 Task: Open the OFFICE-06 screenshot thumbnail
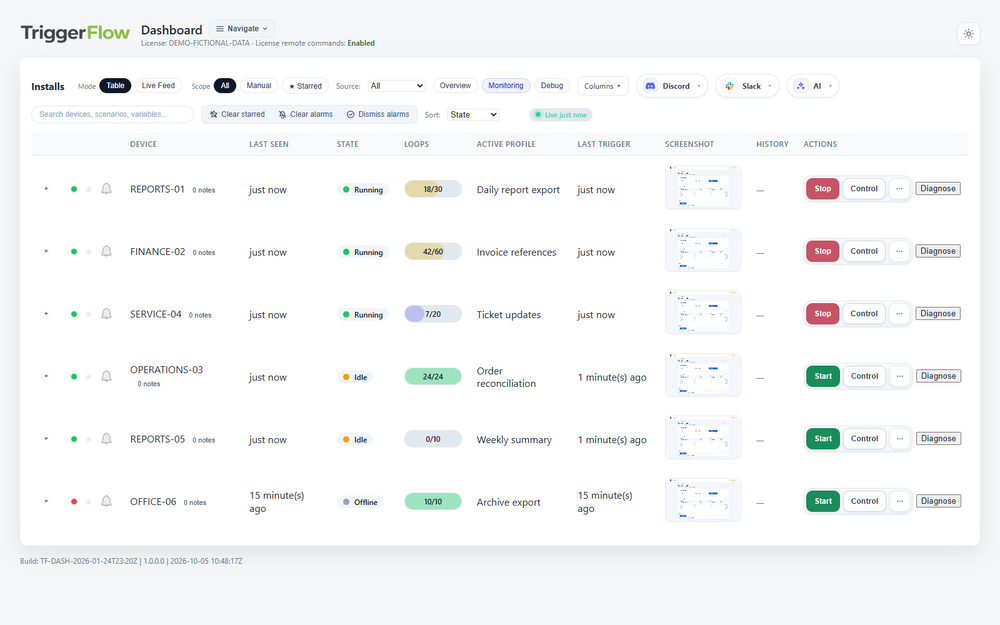[x=703, y=500]
